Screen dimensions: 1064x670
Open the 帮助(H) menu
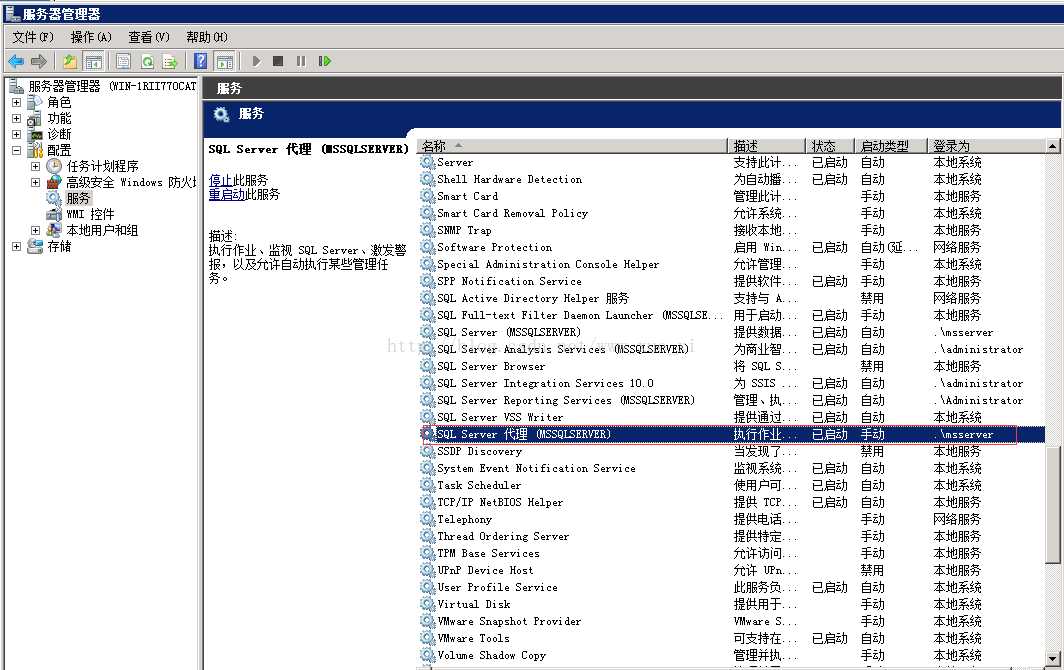point(207,37)
